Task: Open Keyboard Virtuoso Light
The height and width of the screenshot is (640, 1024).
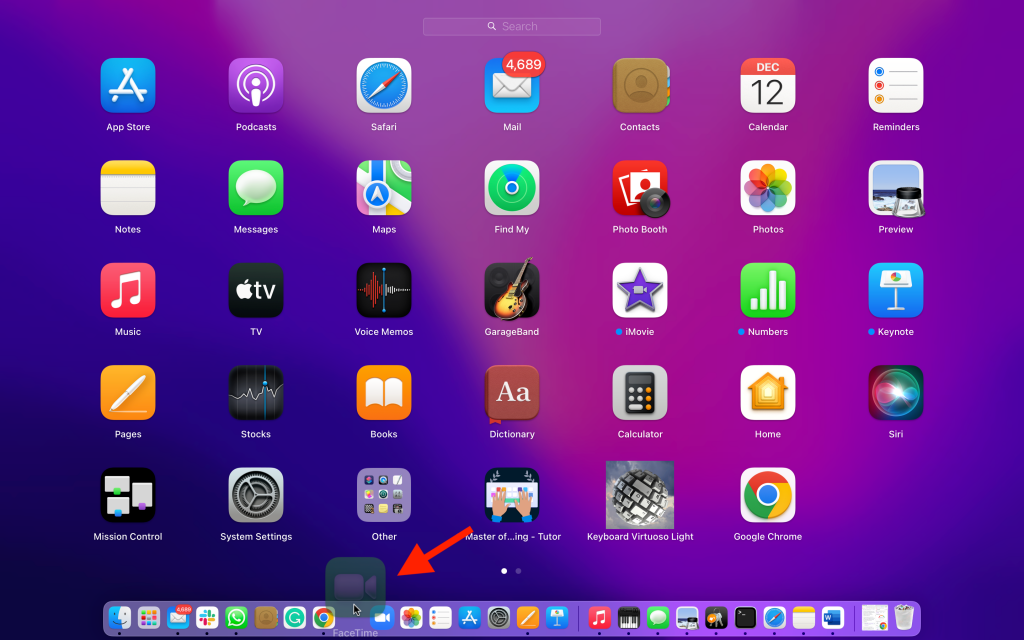Action: [x=640, y=495]
